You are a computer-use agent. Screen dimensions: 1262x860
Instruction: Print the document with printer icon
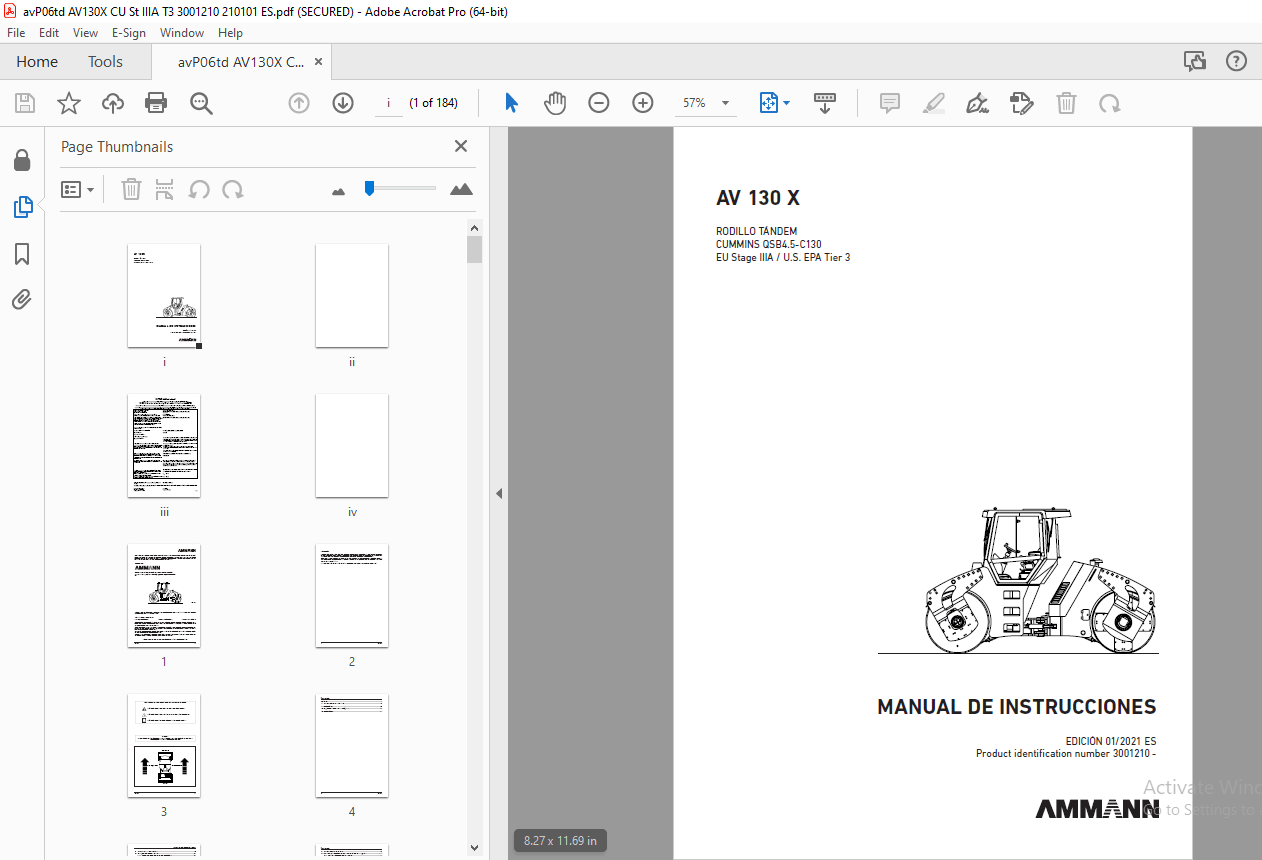click(x=156, y=103)
